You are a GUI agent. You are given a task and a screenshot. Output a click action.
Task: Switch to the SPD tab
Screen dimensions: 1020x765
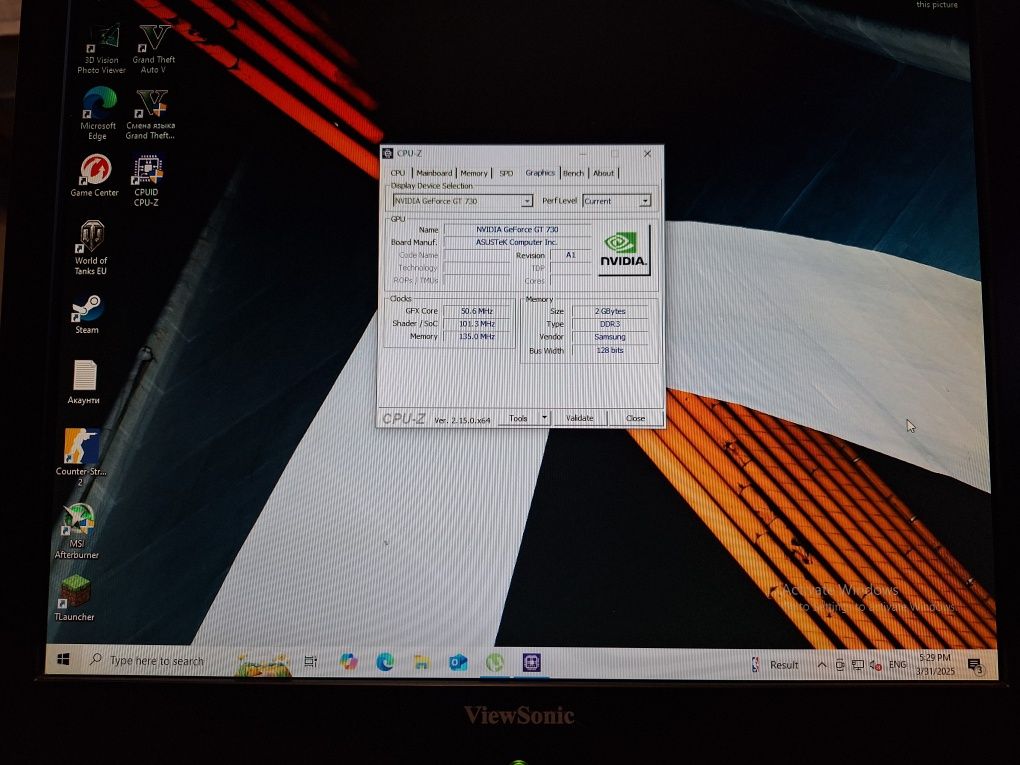pyautogui.click(x=506, y=173)
